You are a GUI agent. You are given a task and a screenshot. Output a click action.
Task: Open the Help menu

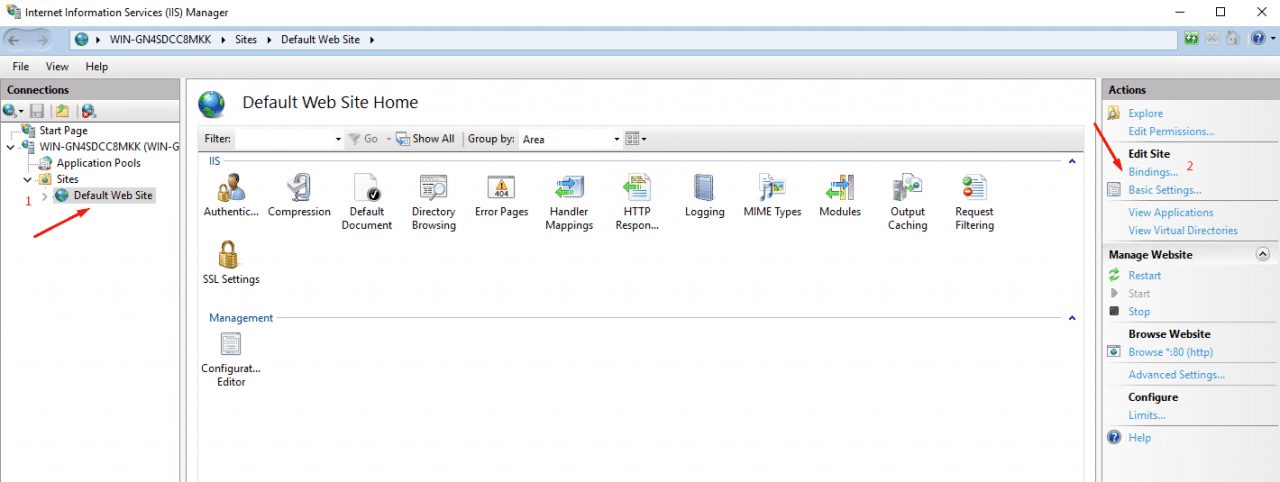[96, 66]
